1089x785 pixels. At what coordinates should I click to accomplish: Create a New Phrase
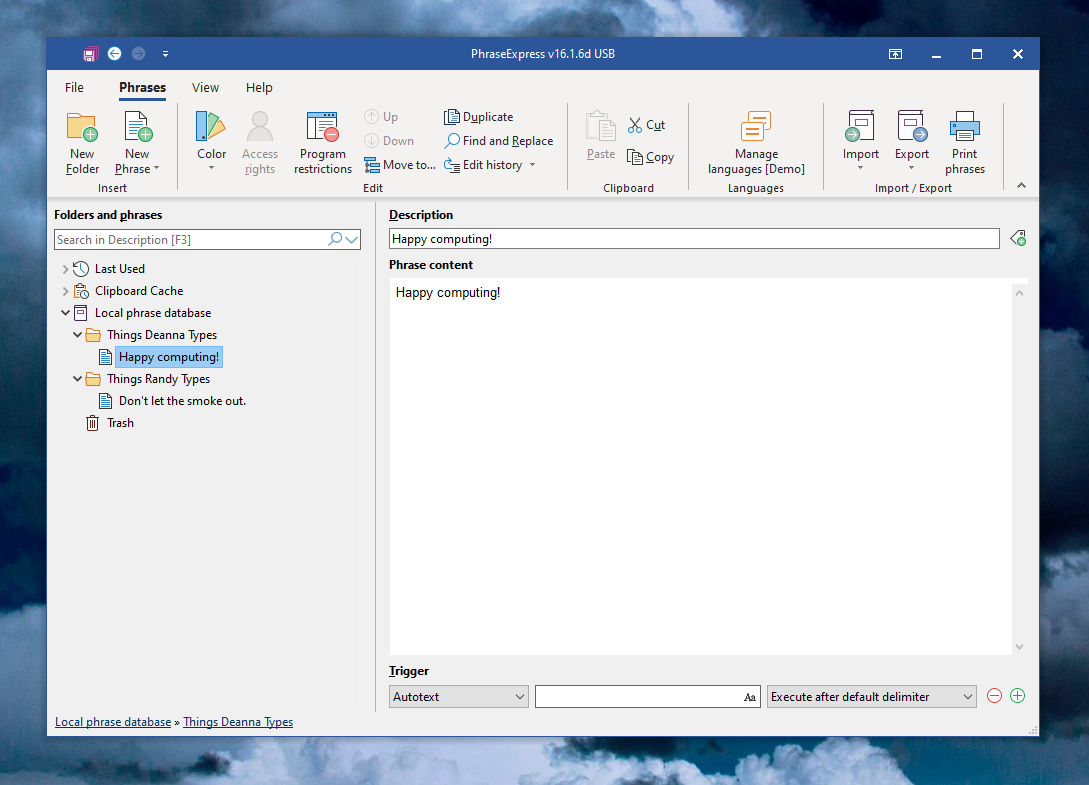[x=138, y=143]
